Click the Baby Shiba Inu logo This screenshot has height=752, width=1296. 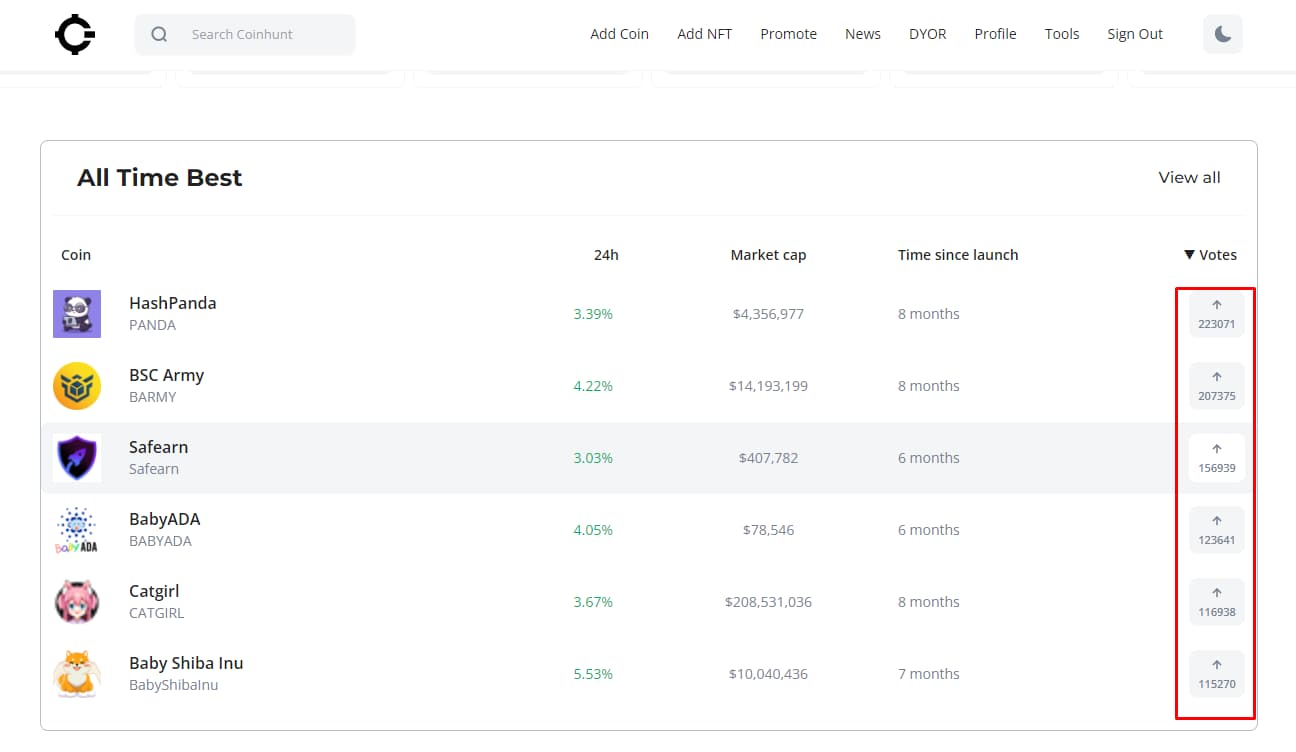click(x=77, y=674)
